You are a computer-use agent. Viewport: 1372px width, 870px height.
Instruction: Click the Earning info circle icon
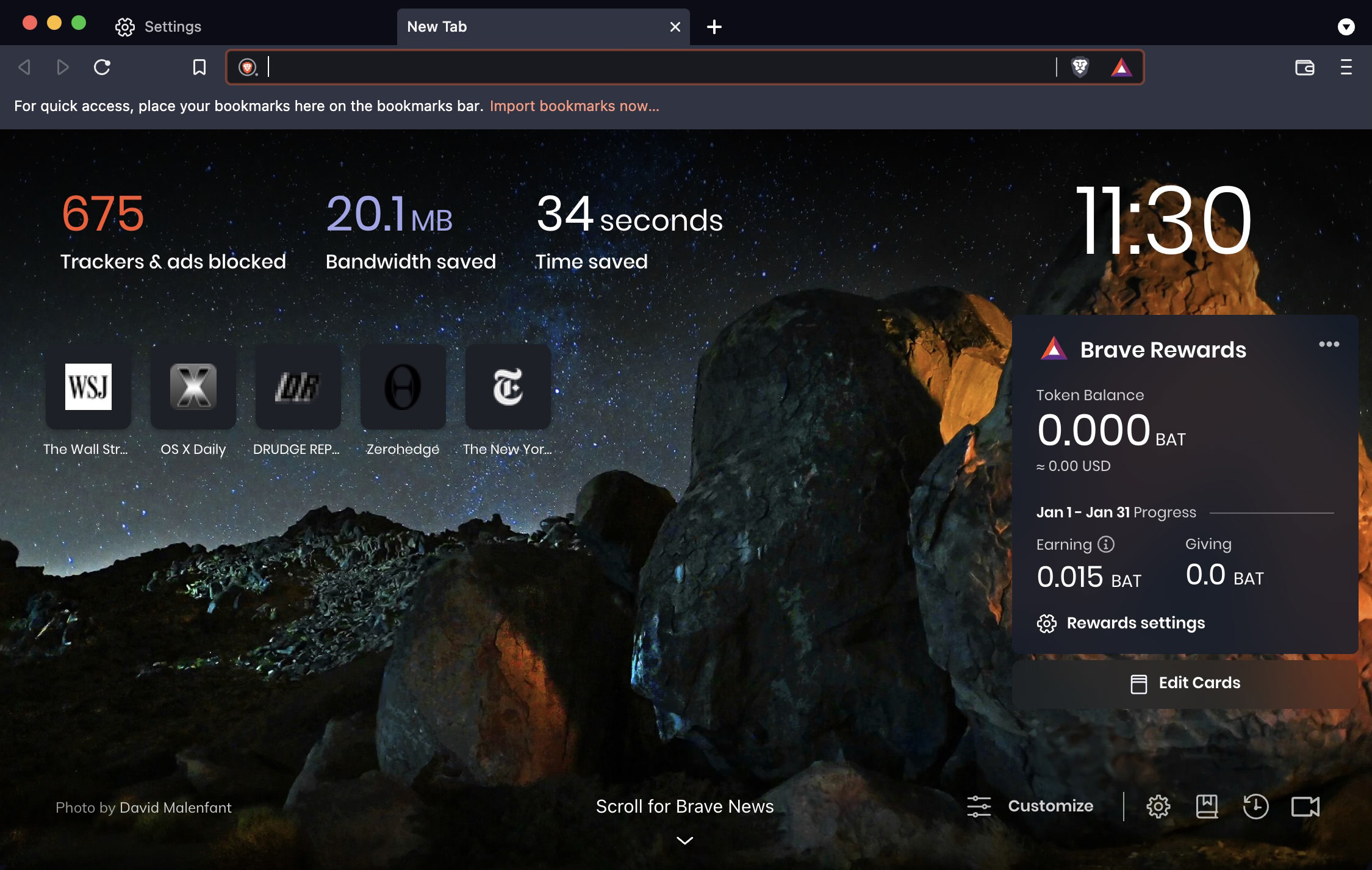click(x=1106, y=544)
